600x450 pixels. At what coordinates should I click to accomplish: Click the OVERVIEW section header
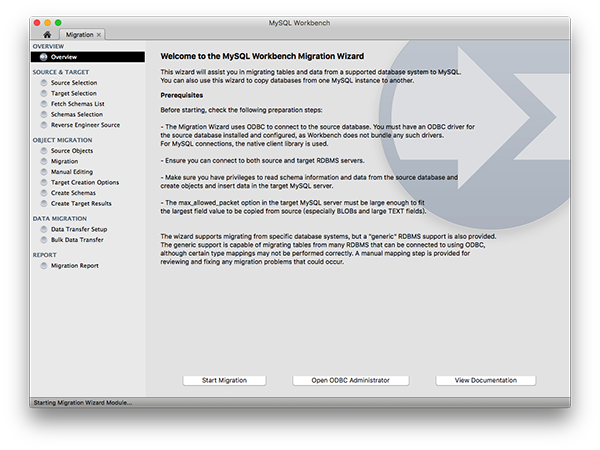(48, 46)
